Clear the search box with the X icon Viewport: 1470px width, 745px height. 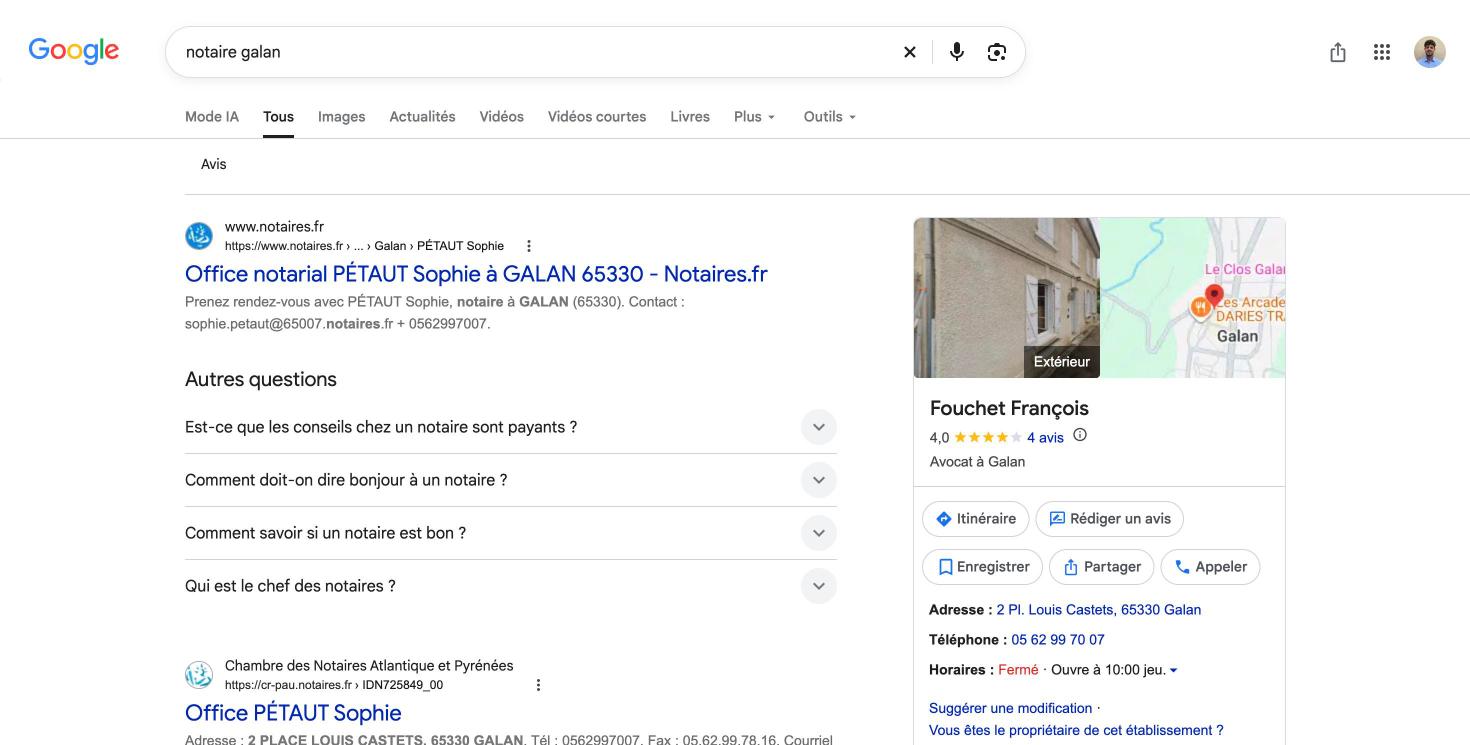pos(910,52)
